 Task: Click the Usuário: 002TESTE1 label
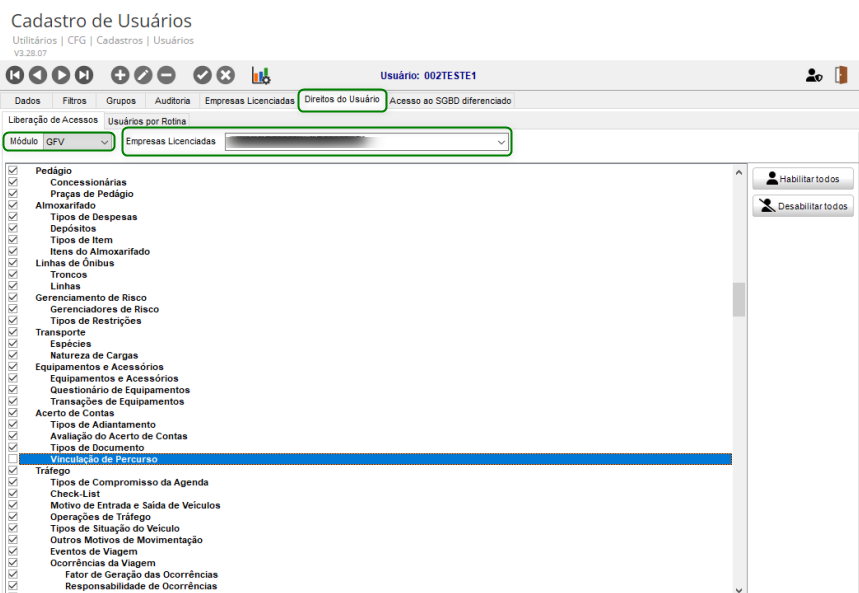click(x=428, y=76)
